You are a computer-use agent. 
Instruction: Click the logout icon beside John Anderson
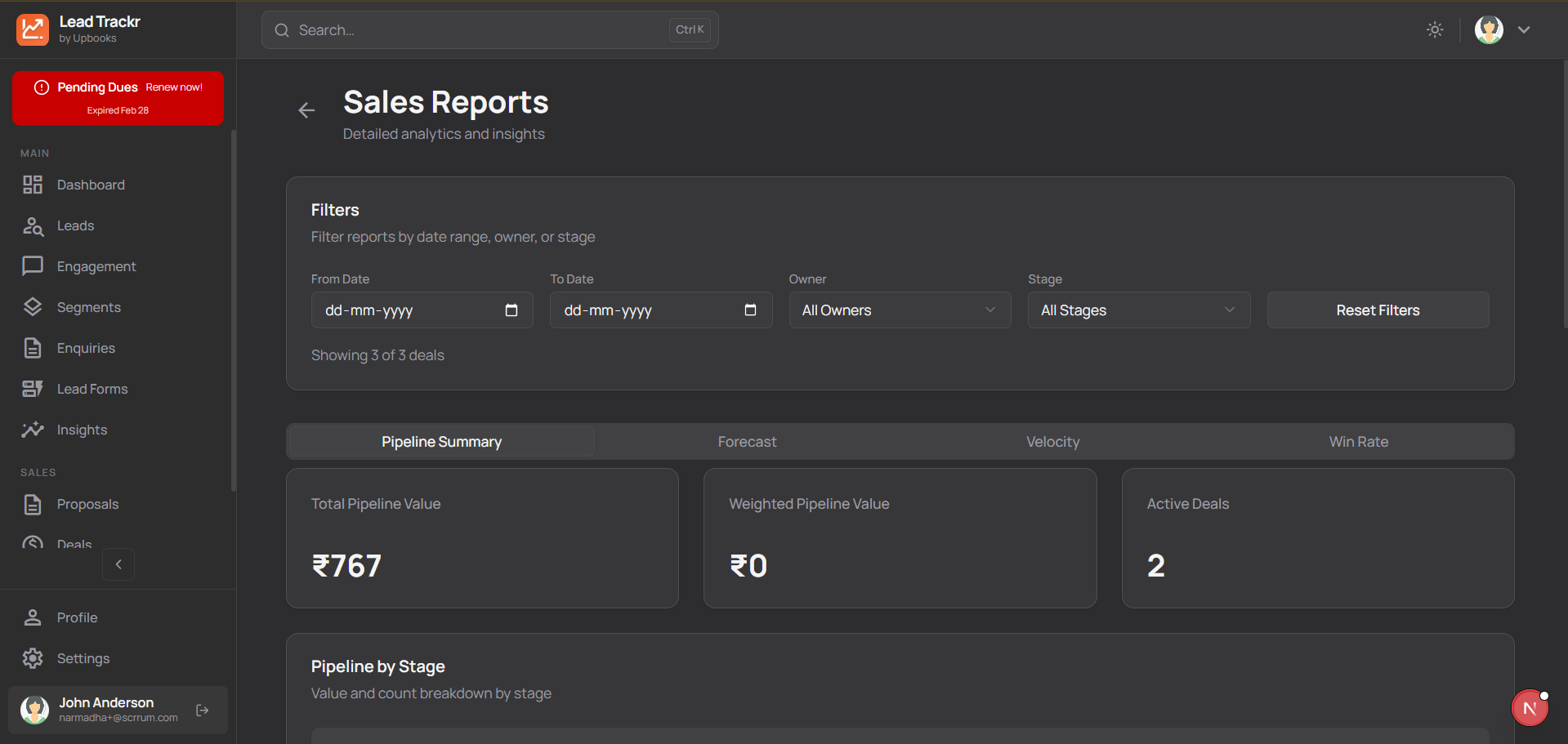[x=203, y=711]
